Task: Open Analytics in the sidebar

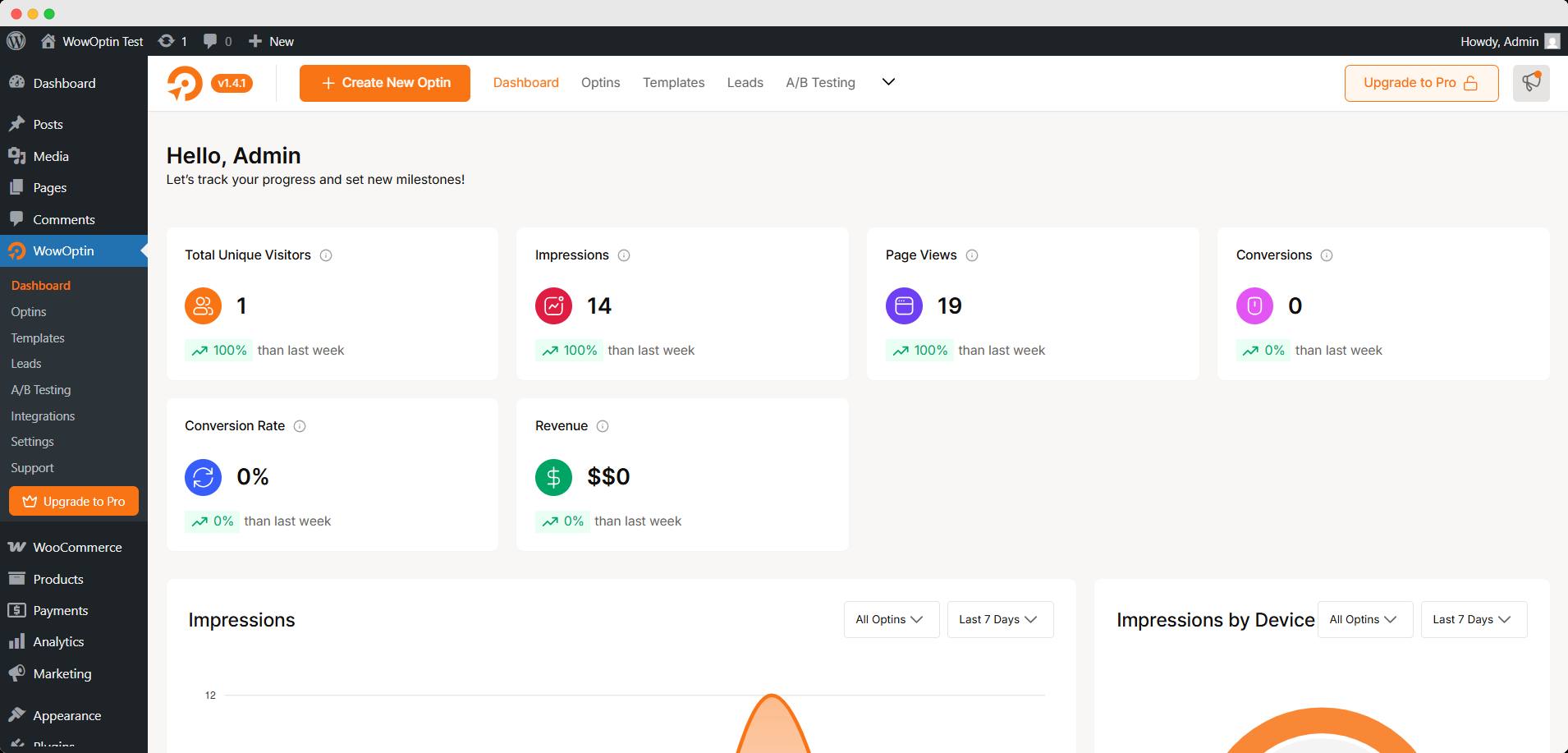Action: (74, 642)
